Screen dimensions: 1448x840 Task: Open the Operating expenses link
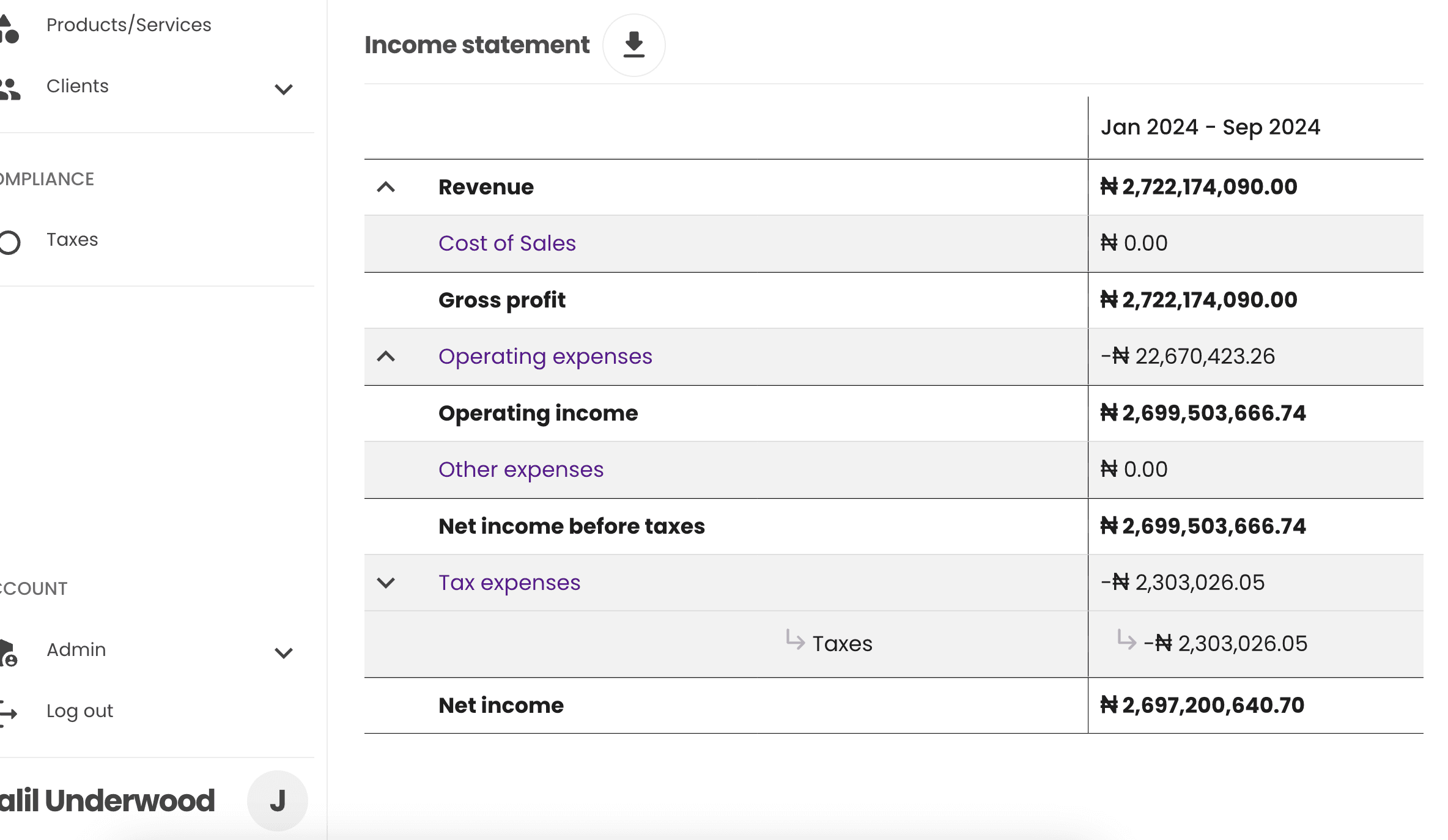545,356
